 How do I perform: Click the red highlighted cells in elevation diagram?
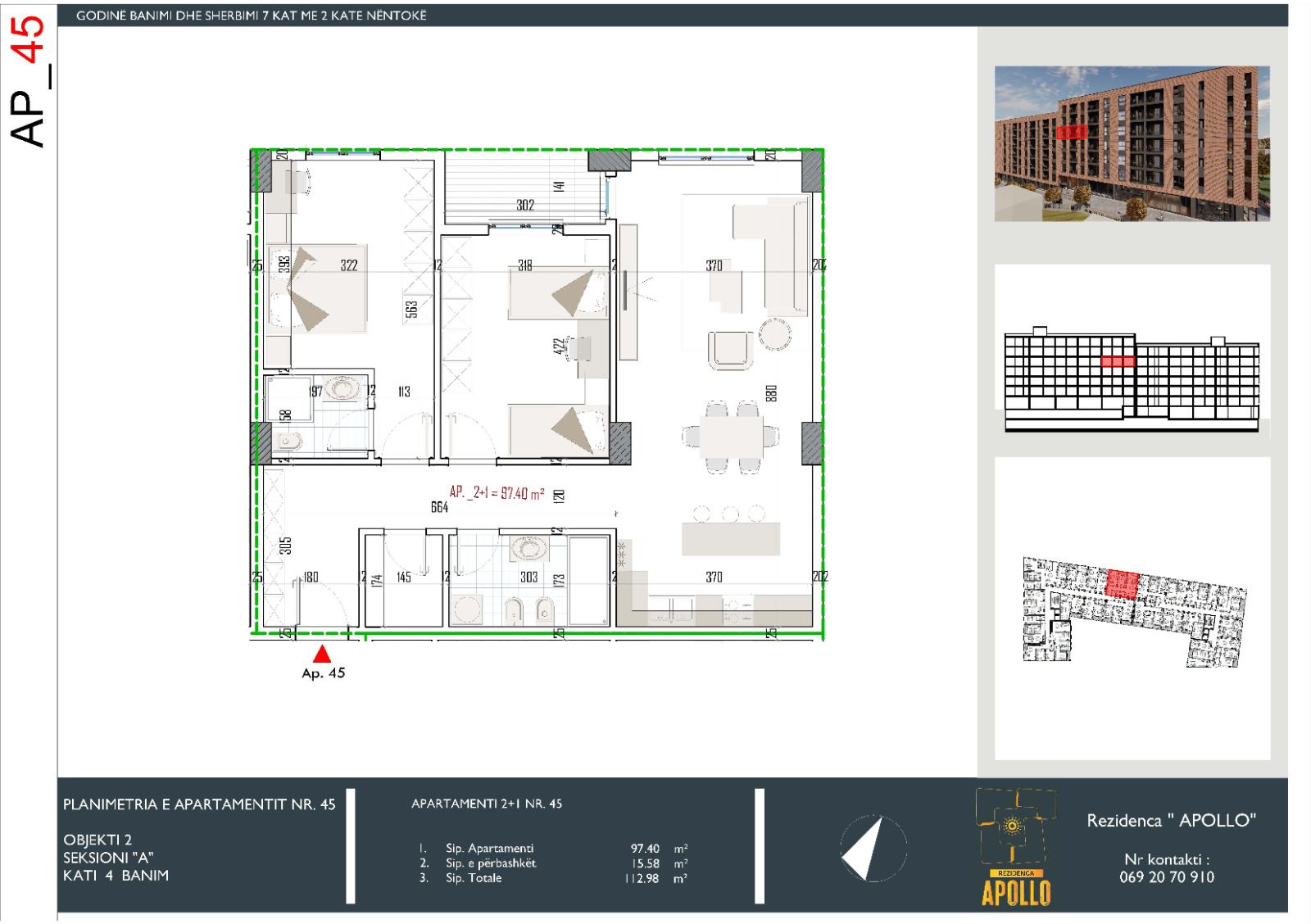[1118, 361]
